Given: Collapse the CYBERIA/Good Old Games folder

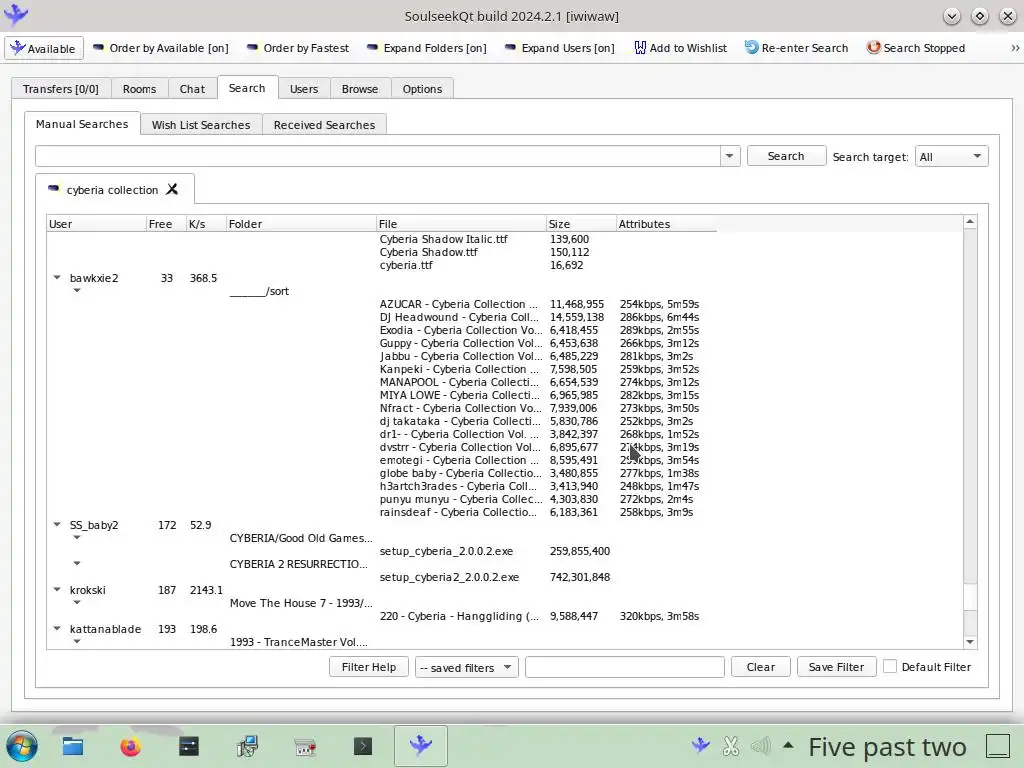Looking at the screenshot, I should 77,537.
